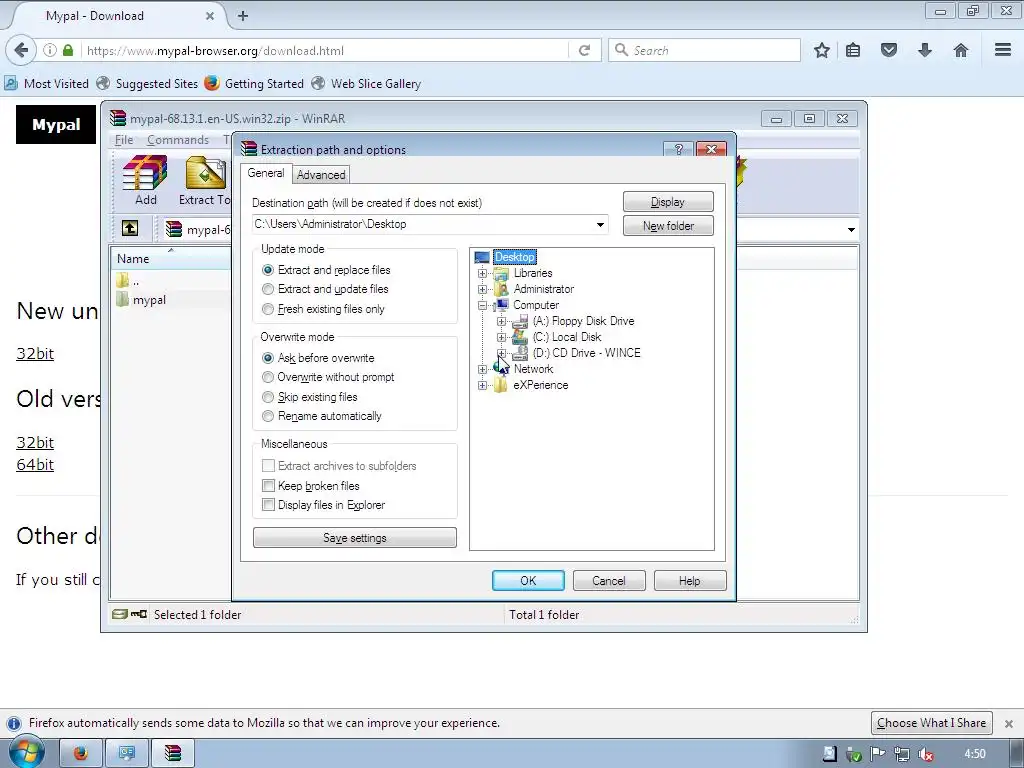Cancel the extraction dialog
Image resolution: width=1024 pixels, height=768 pixels.
click(x=609, y=581)
